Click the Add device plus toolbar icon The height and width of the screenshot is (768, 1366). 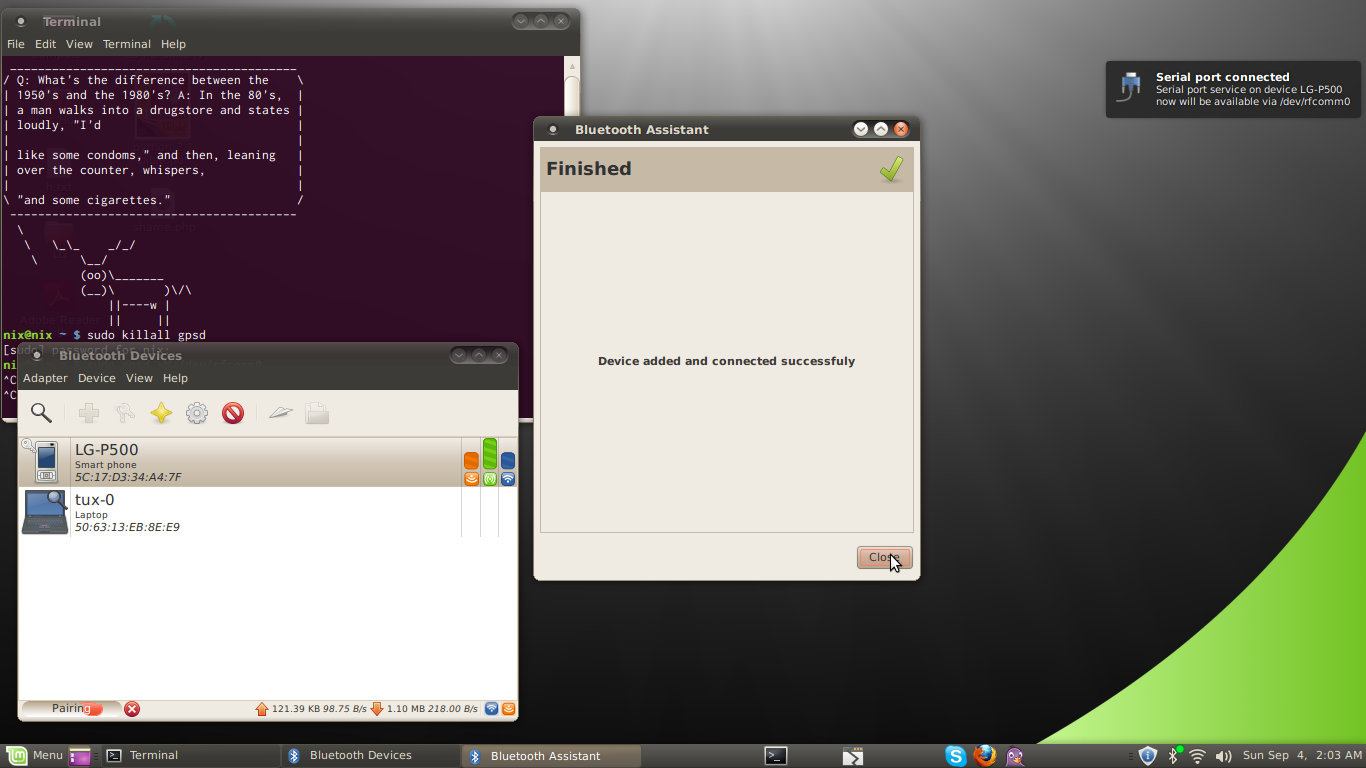[89, 413]
